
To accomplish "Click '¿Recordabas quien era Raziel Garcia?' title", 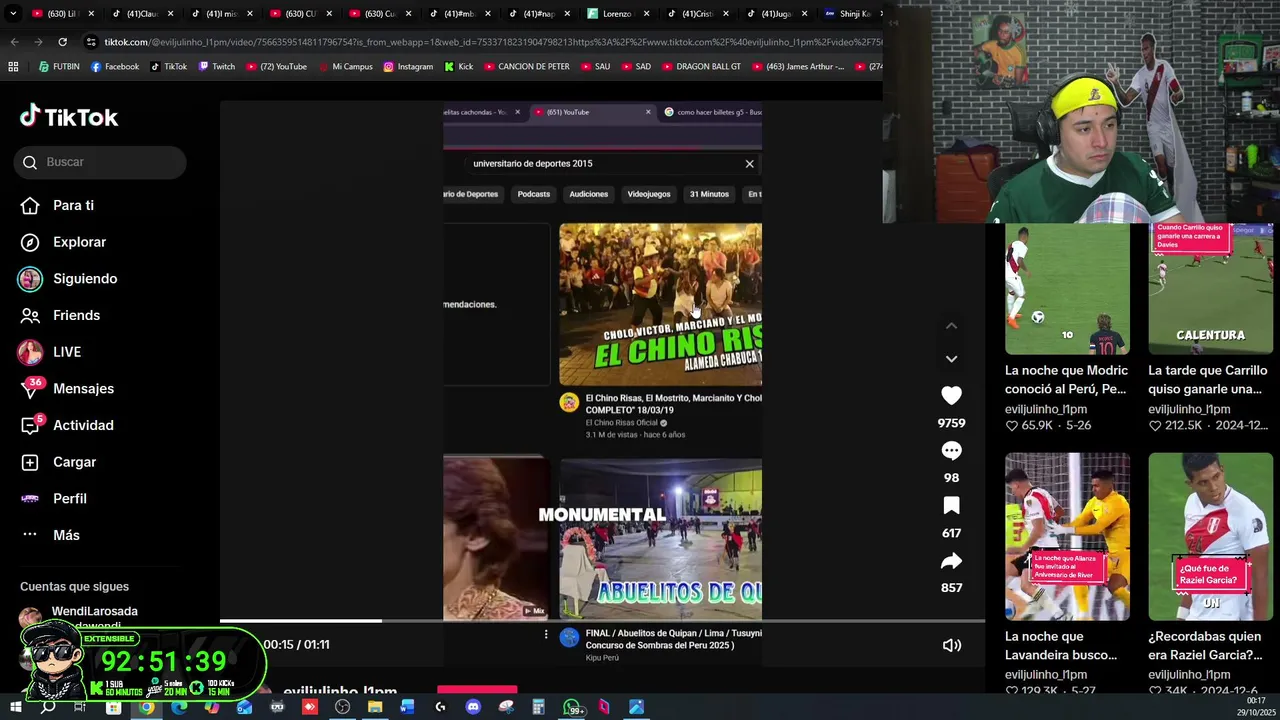I will tap(1205, 645).
